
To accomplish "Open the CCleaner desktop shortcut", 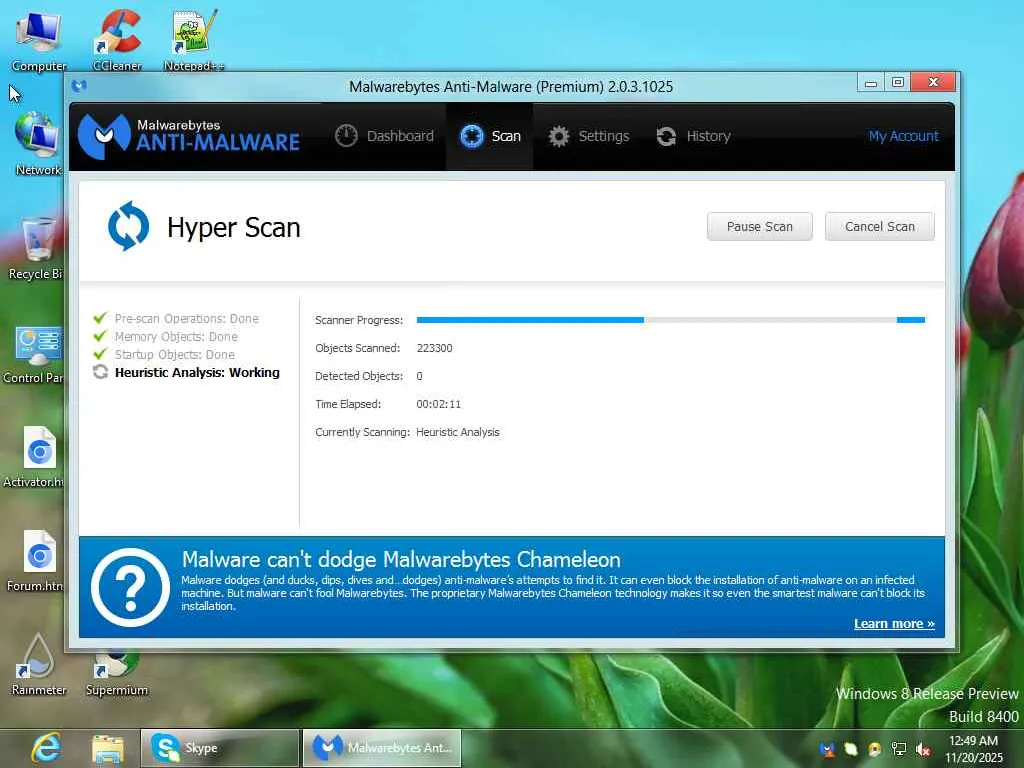I will [x=117, y=41].
